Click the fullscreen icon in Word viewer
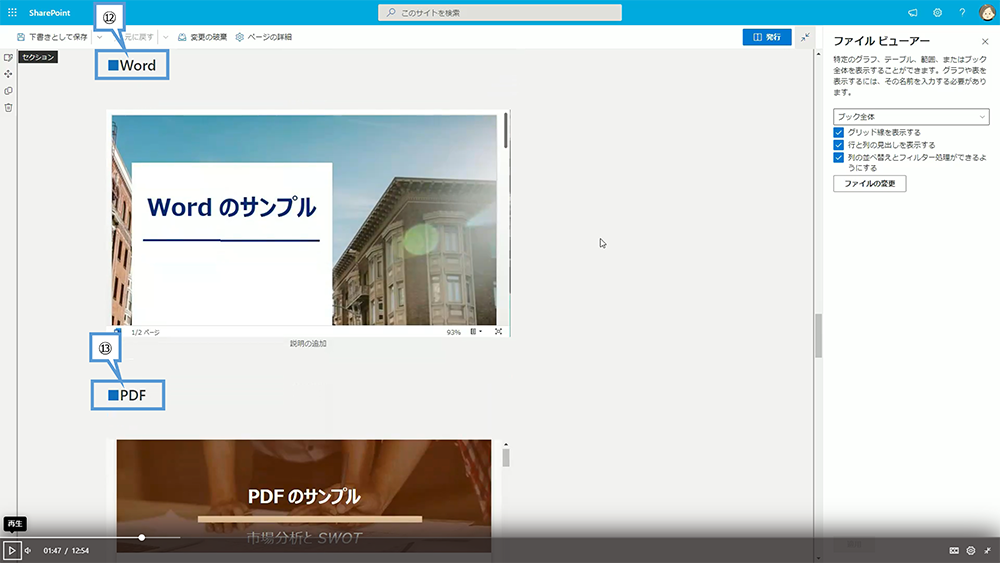This screenshot has height=563, width=1000. click(499, 332)
